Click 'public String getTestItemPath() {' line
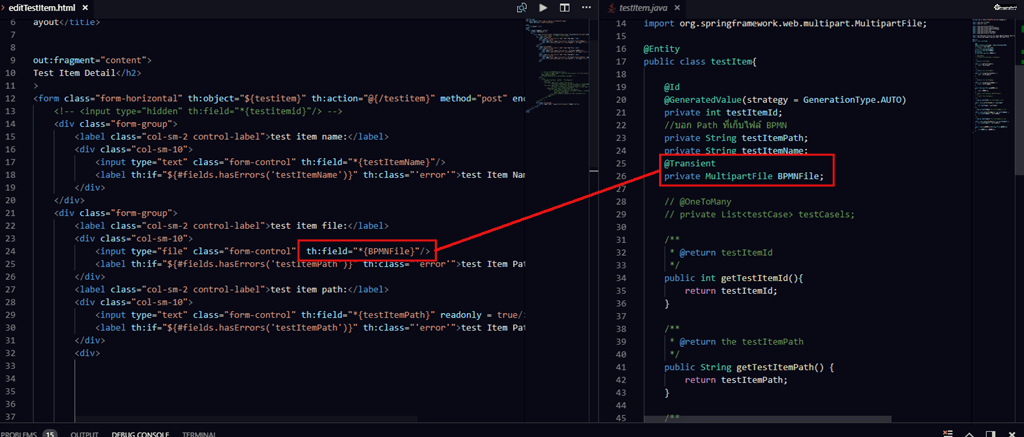Screen dimensions: 1024x437 point(750,367)
